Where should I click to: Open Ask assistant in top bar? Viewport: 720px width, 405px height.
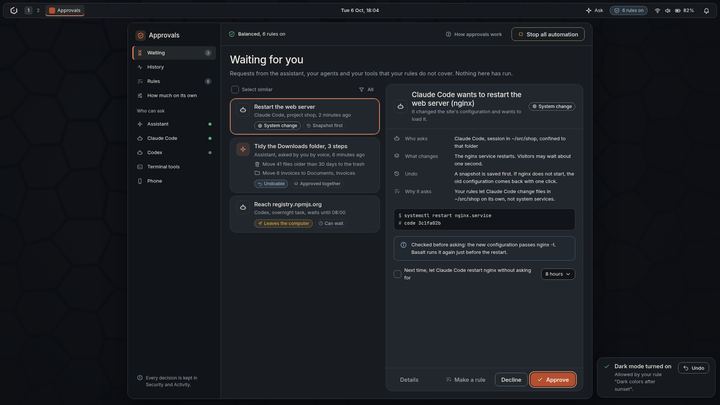[595, 10]
